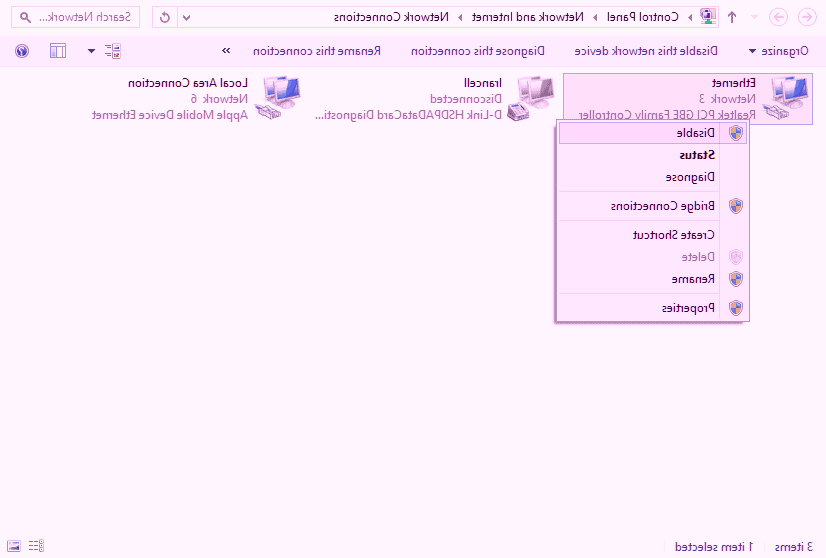Switch to large icons view in status bar
Screen dimensions: 826x558
pos(15,546)
